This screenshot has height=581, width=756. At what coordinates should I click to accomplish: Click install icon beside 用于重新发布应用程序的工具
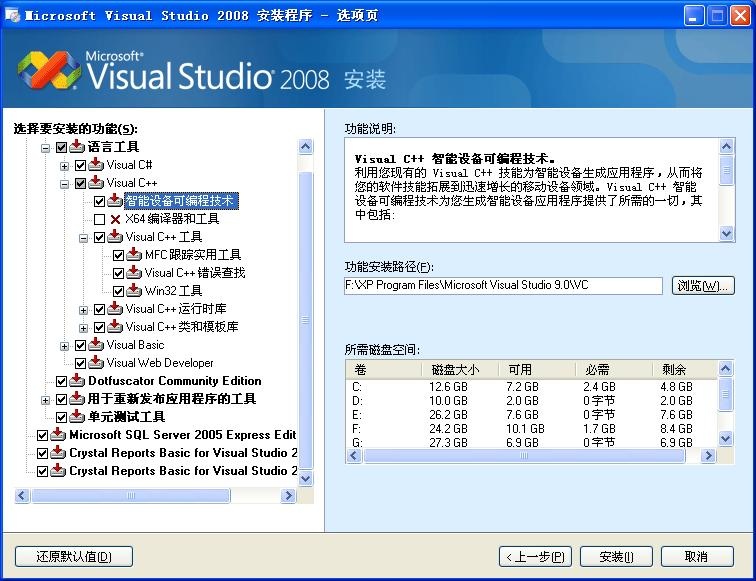[x=77, y=399]
